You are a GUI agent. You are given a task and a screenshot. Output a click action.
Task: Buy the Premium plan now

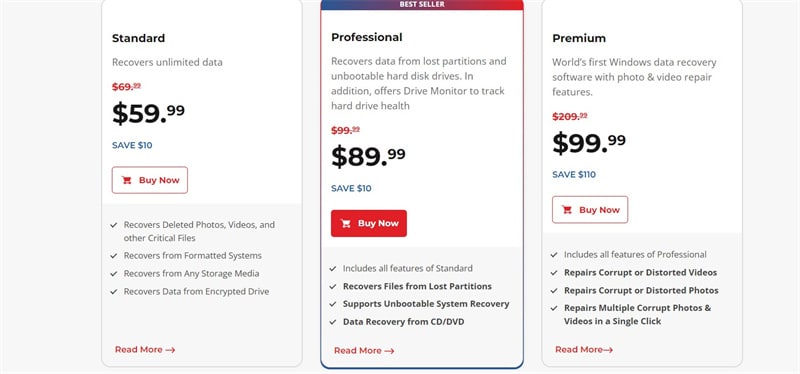click(x=590, y=210)
